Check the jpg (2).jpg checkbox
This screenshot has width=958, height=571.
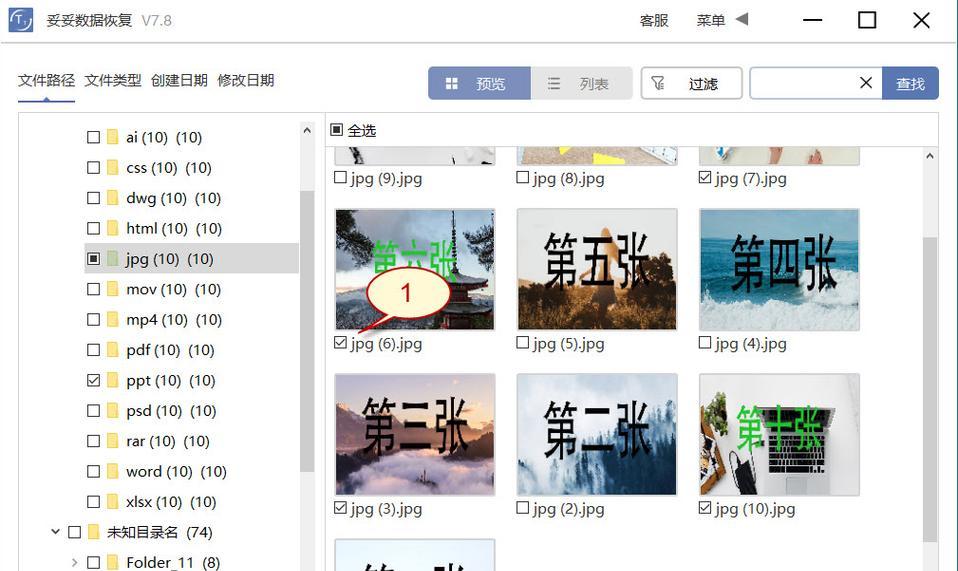click(522, 508)
